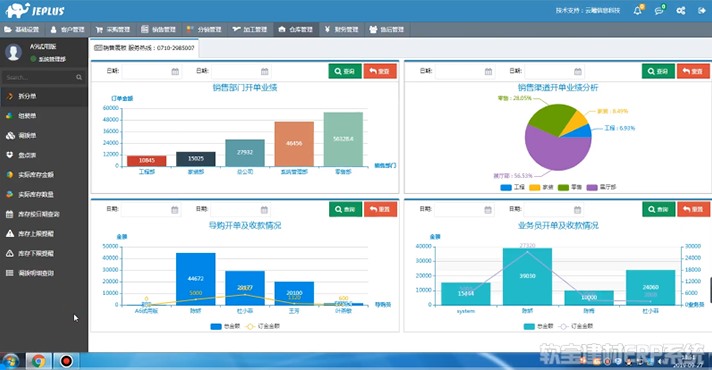Focus first date field in 销售渠道开单业绩分析 panel
712x370 pixels.
tap(465, 71)
